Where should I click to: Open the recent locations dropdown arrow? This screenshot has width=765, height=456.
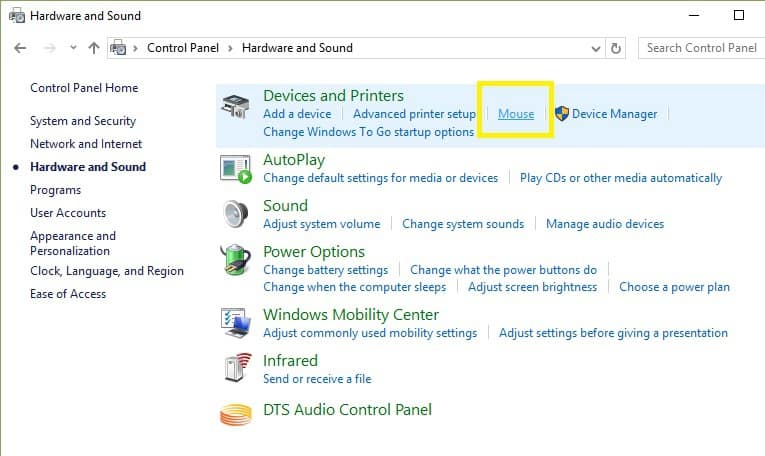pyautogui.click(x=73, y=48)
